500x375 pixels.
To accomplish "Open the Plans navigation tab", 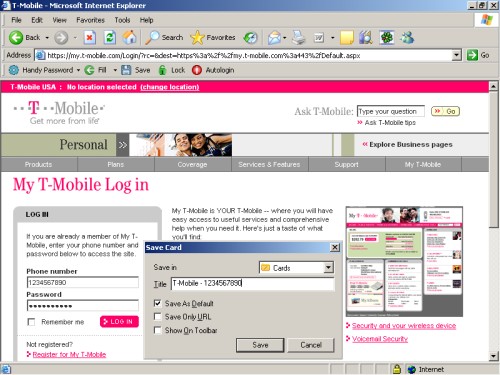I will point(116,164).
